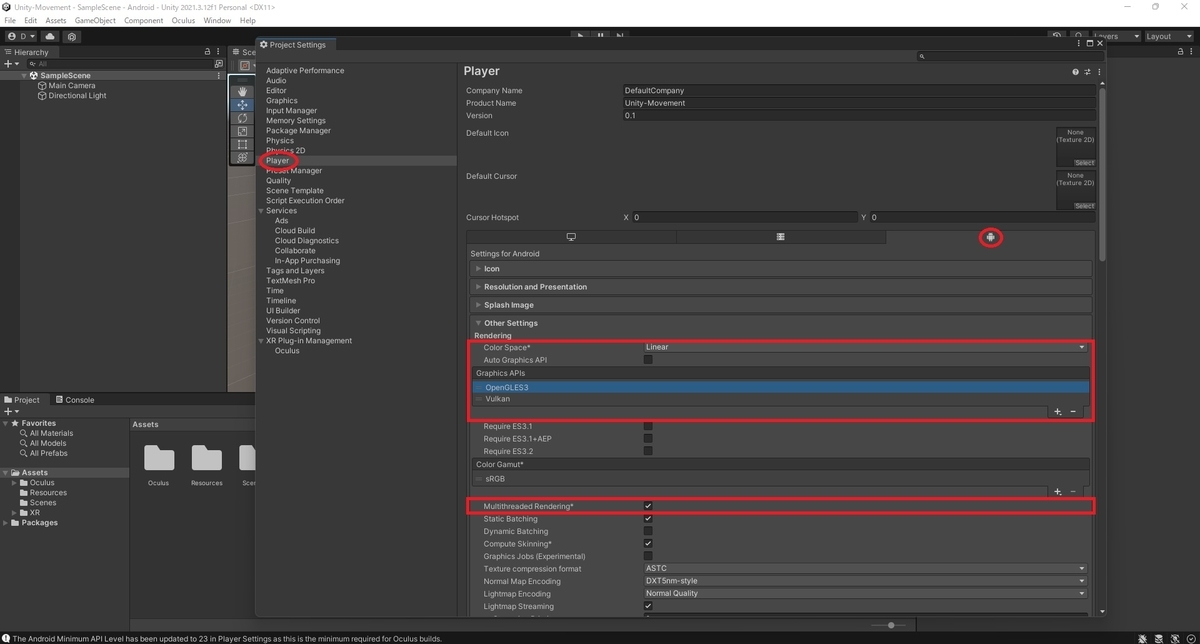Open the GameObject menu
Screen dimensions: 1200x644
click(x=95, y=20)
